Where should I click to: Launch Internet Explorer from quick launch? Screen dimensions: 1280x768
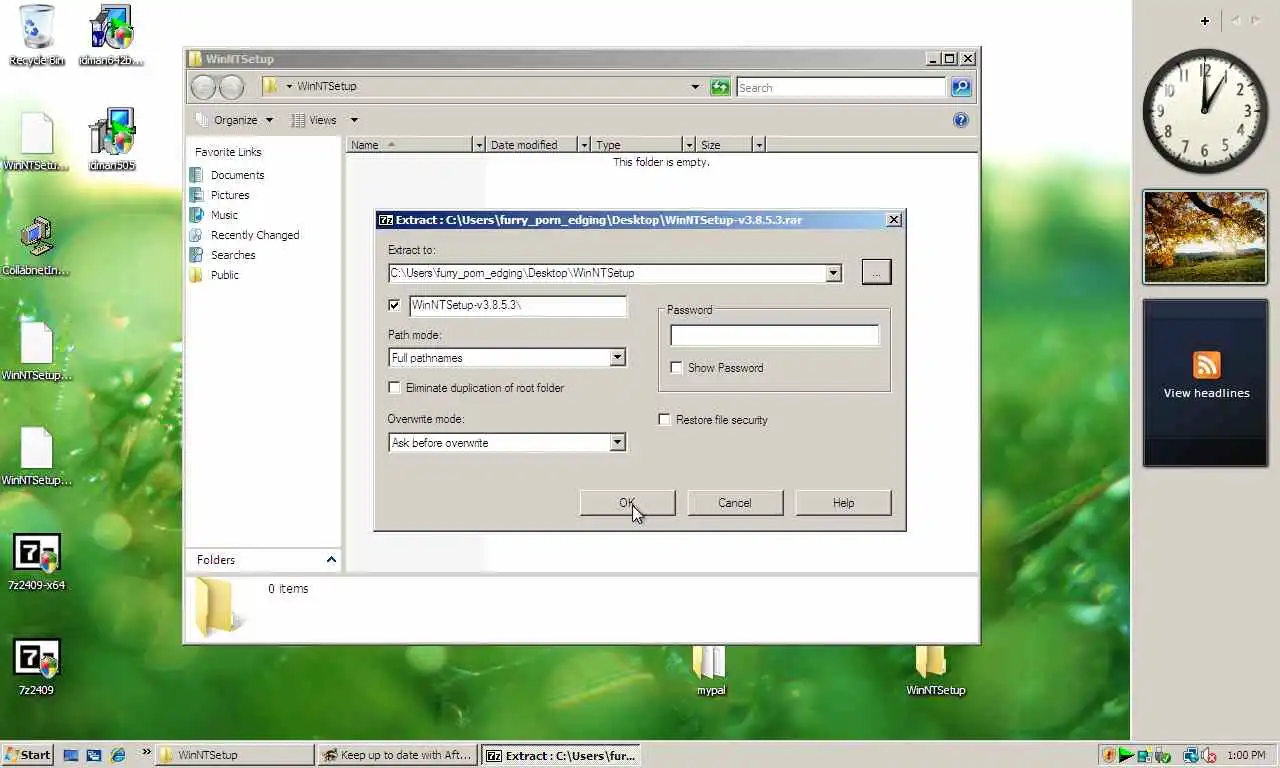118,755
